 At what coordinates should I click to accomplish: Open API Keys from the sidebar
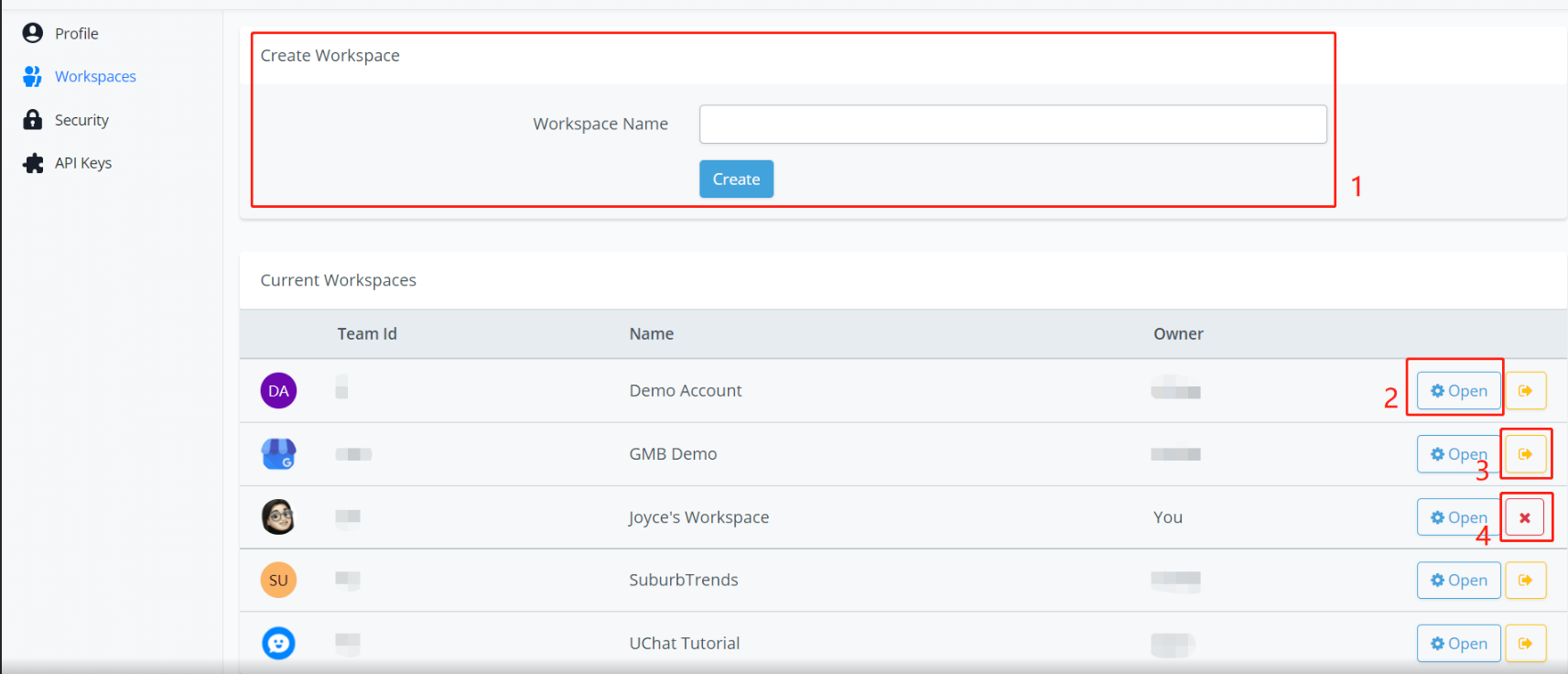click(82, 163)
